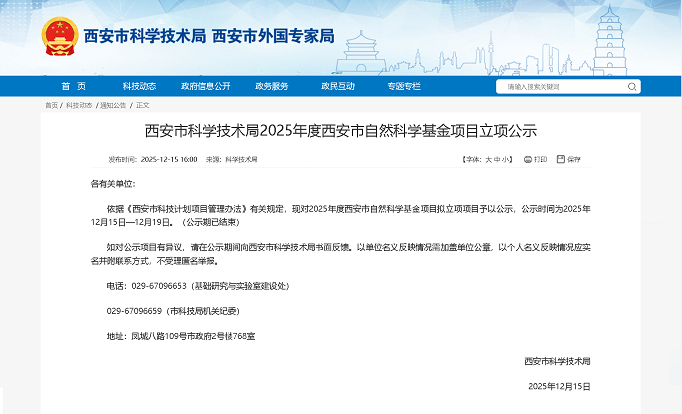This screenshot has width=682, height=414.
Task: Click 科技动态 in the breadcrumb trail
Action: [79, 105]
